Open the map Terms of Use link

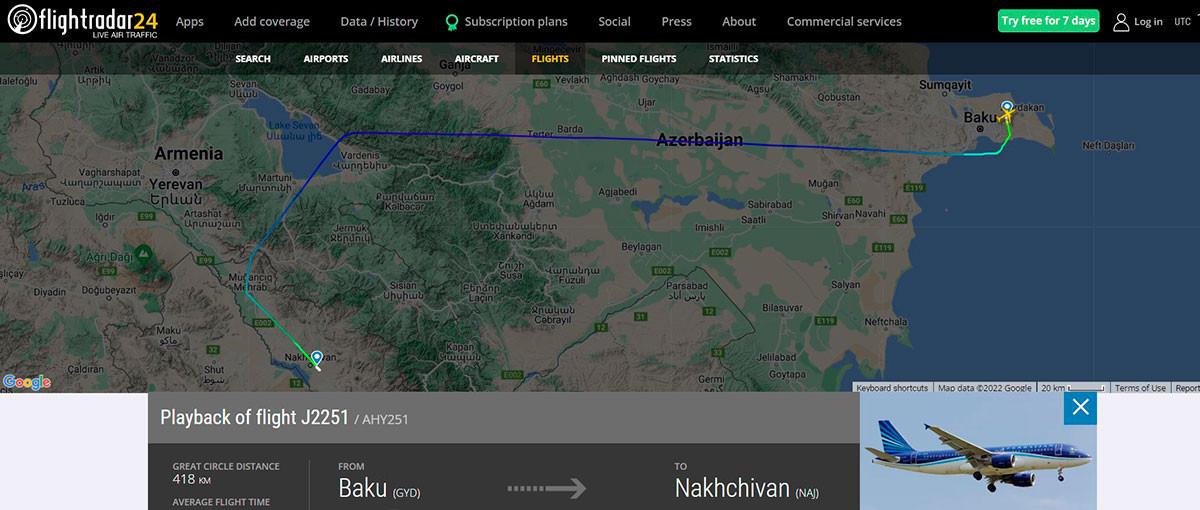click(1140, 388)
